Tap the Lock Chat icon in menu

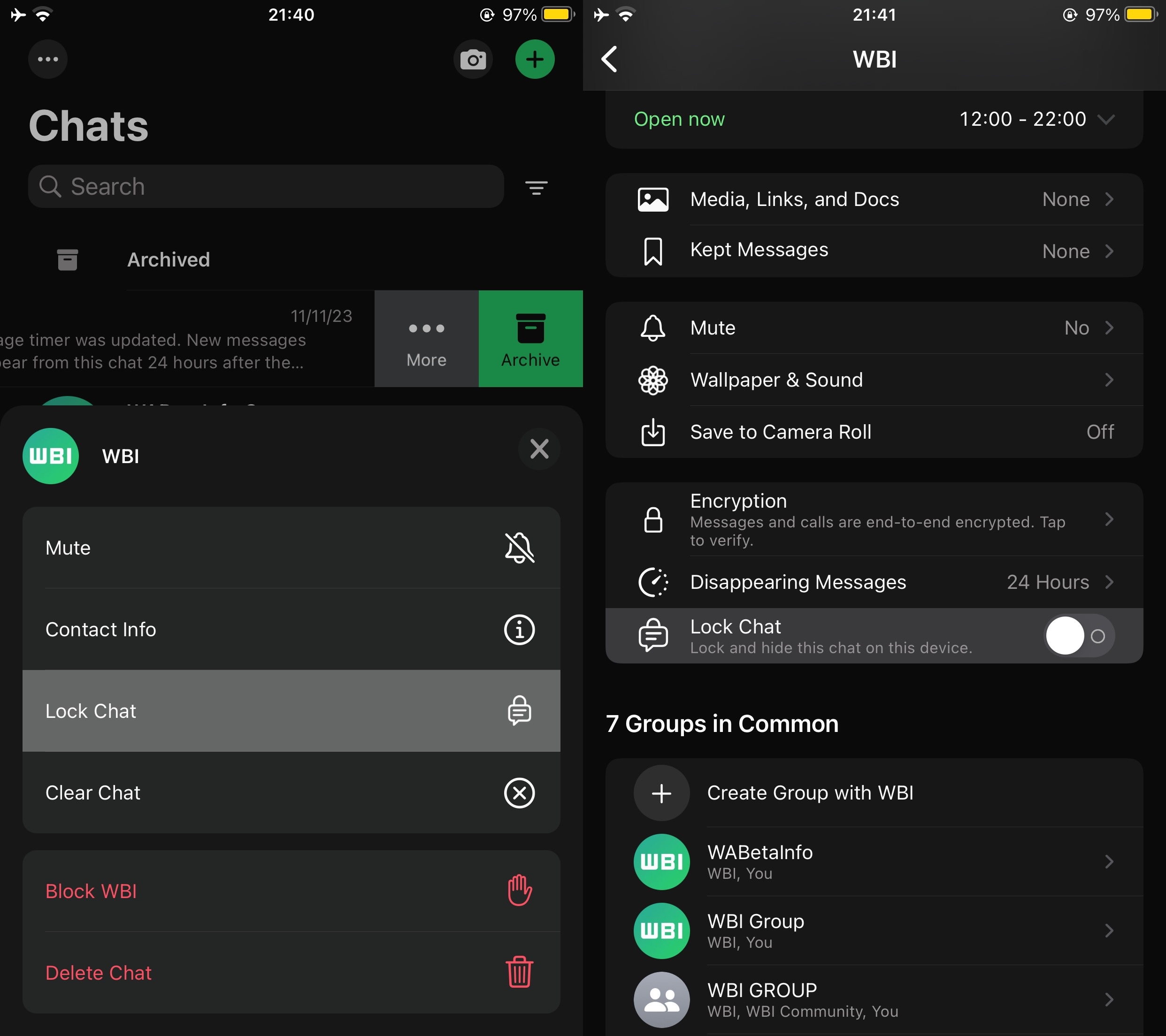(x=519, y=711)
